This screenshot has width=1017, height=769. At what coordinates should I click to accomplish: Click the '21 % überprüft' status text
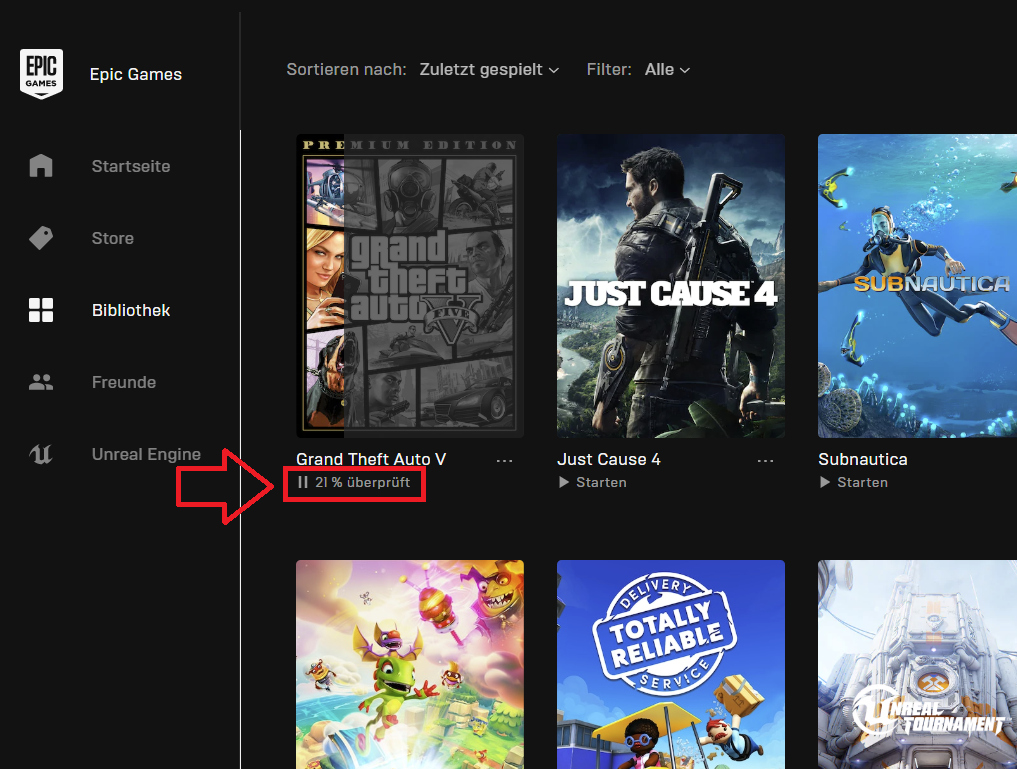click(363, 482)
